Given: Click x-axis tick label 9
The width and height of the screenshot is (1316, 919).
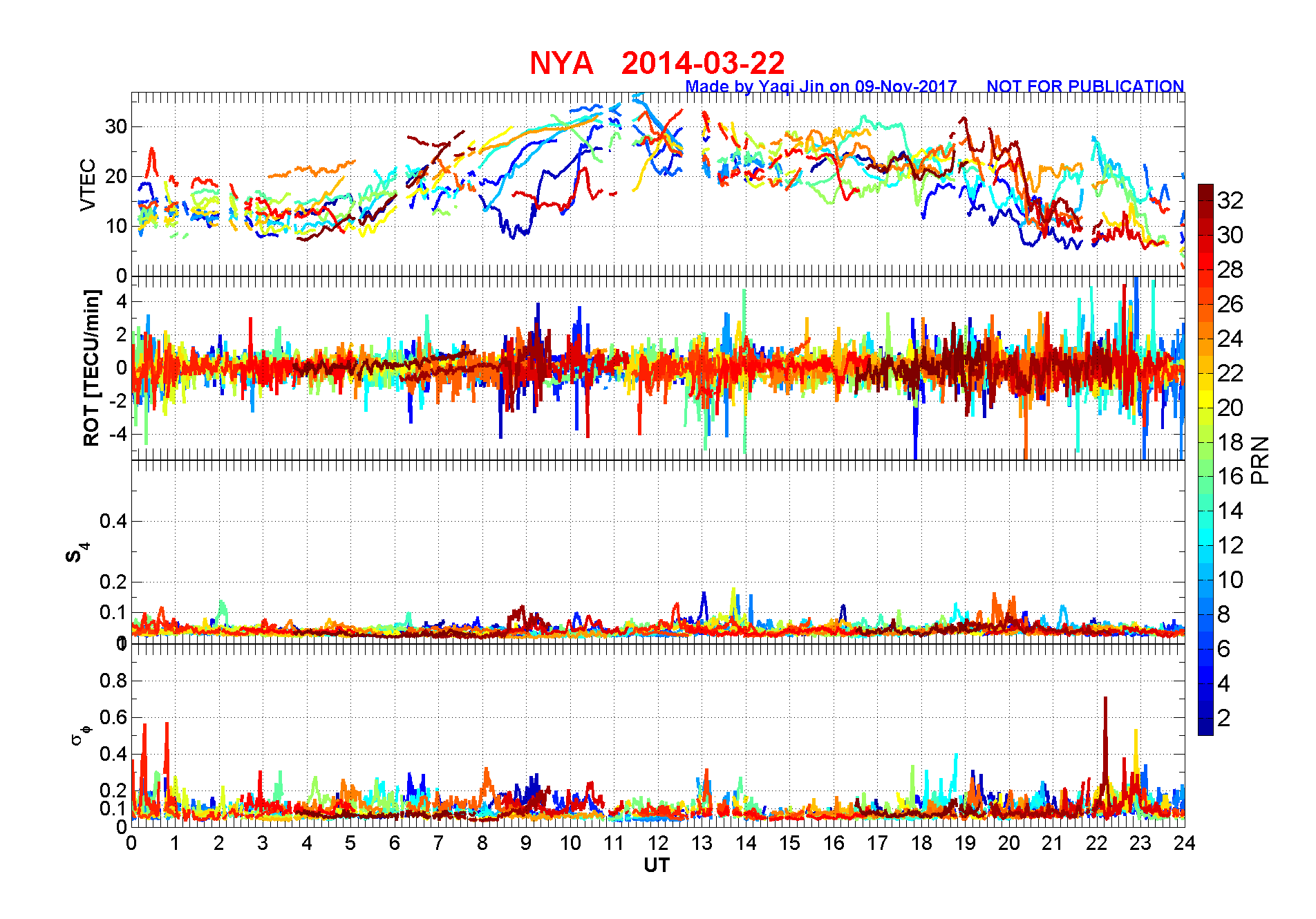Looking at the screenshot, I should (526, 843).
